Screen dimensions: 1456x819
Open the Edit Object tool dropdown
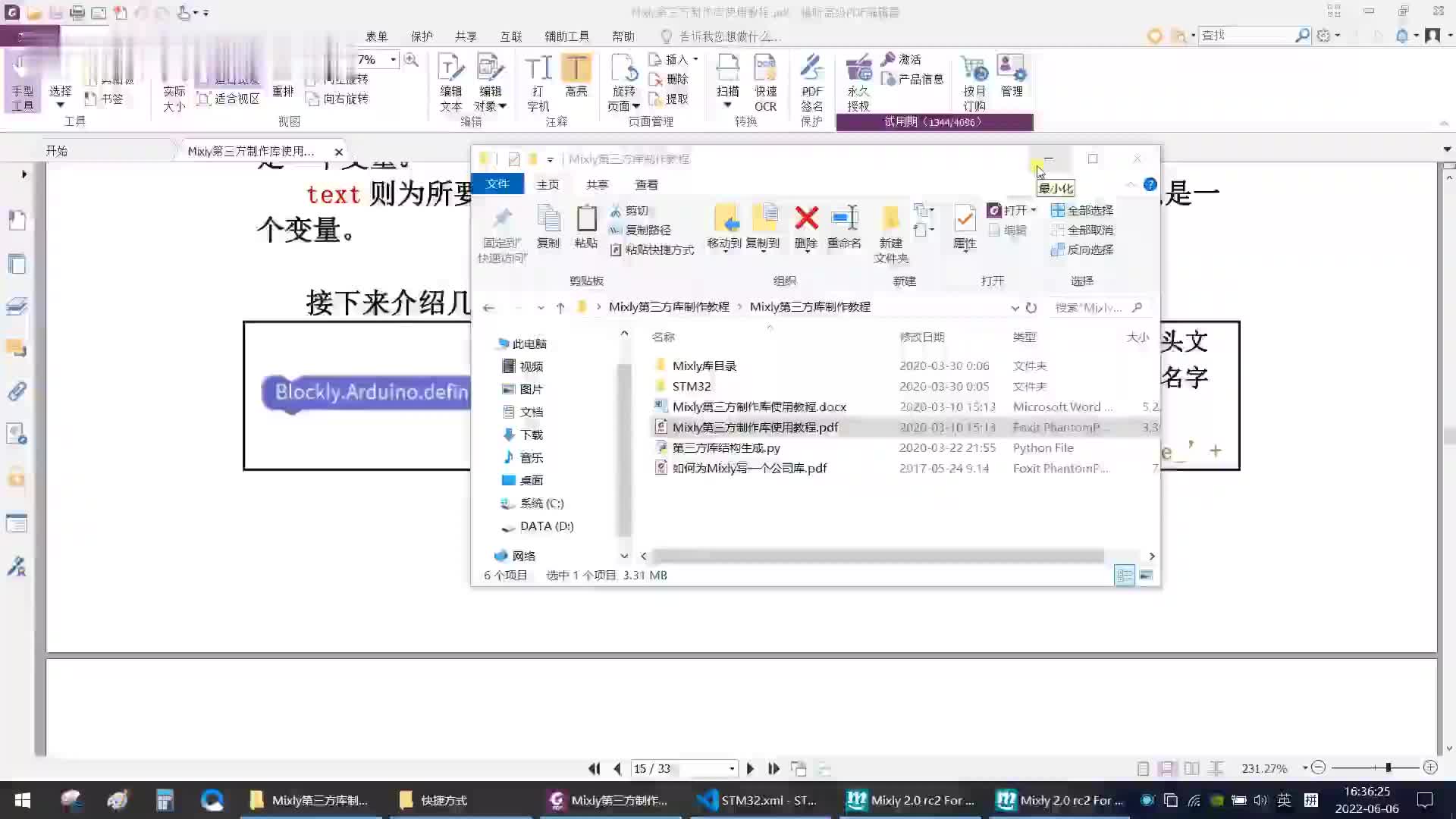pos(490,83)
